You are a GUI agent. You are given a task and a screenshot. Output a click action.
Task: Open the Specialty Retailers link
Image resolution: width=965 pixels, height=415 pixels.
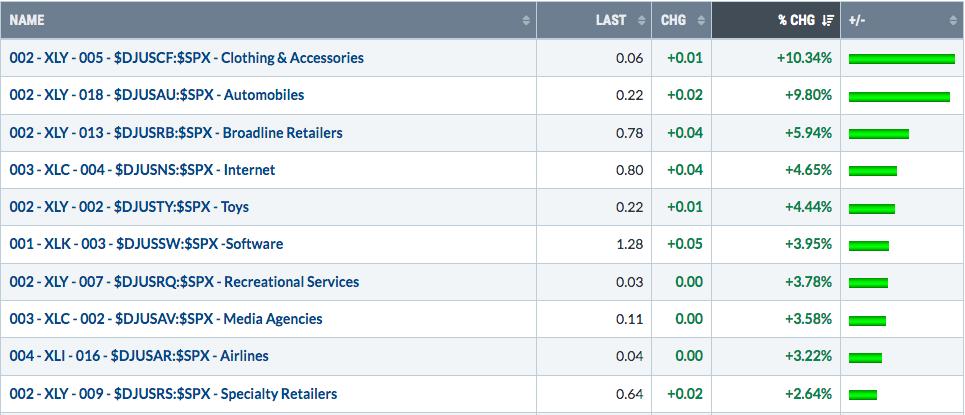(x=173, y=393)
